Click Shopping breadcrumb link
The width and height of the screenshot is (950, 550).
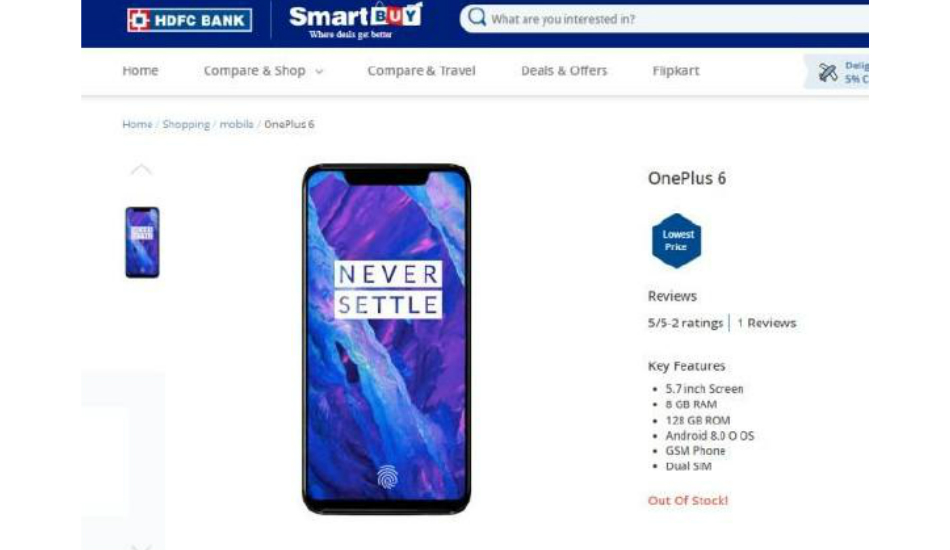[186, 124]
